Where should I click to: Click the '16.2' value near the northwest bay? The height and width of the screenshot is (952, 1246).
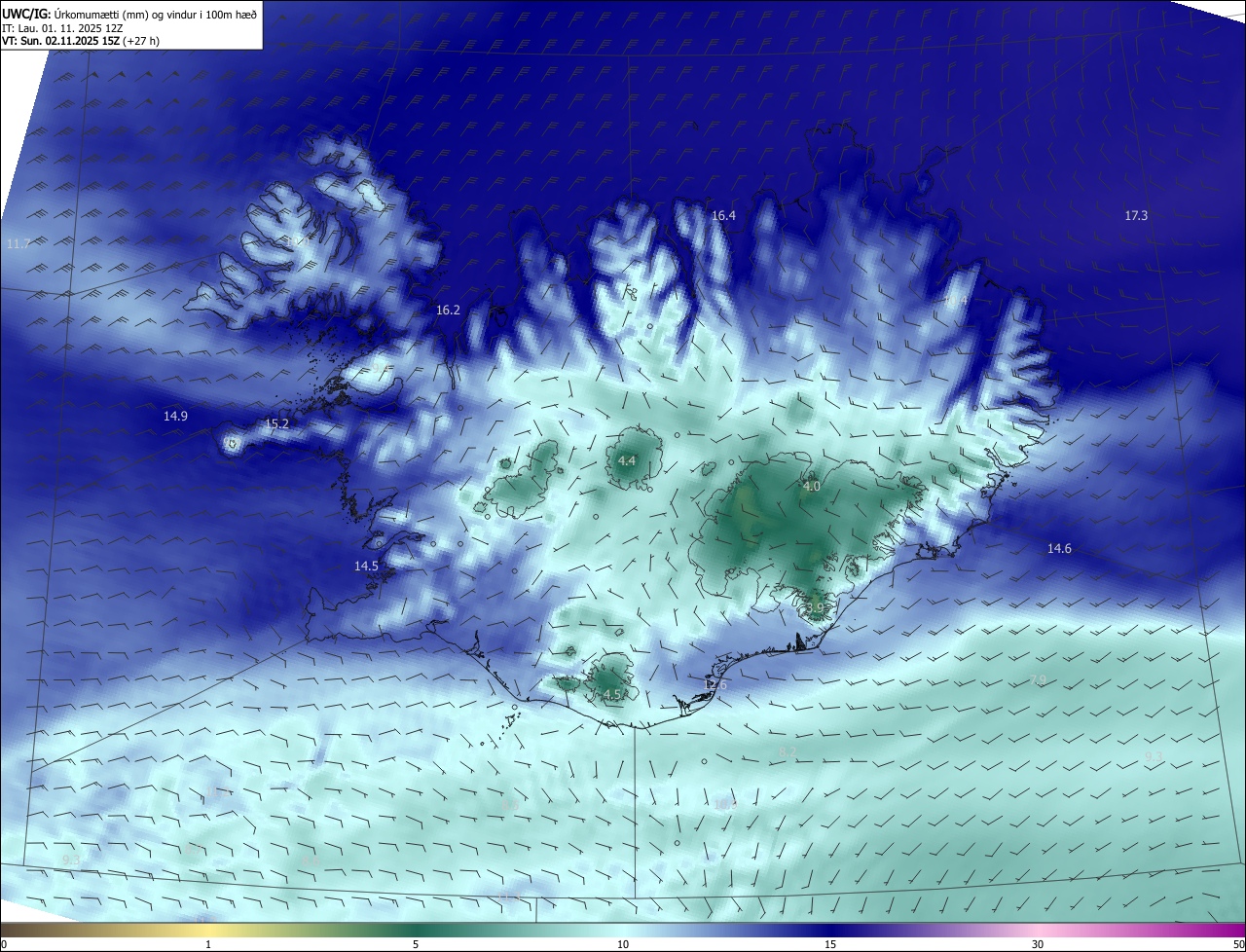pyautogui.click(x=448, y=311)
